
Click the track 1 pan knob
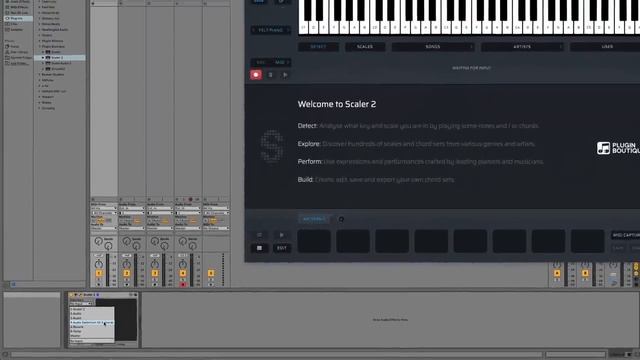tap(98, 264)
